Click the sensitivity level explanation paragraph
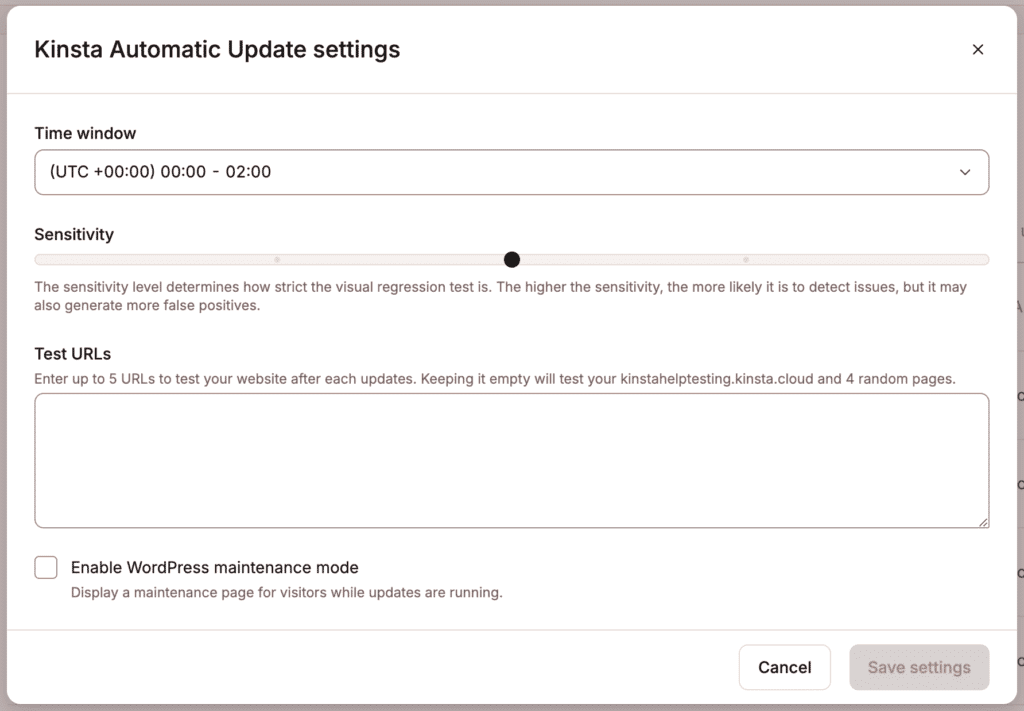The image size is (1024, 711). point(500,296)
